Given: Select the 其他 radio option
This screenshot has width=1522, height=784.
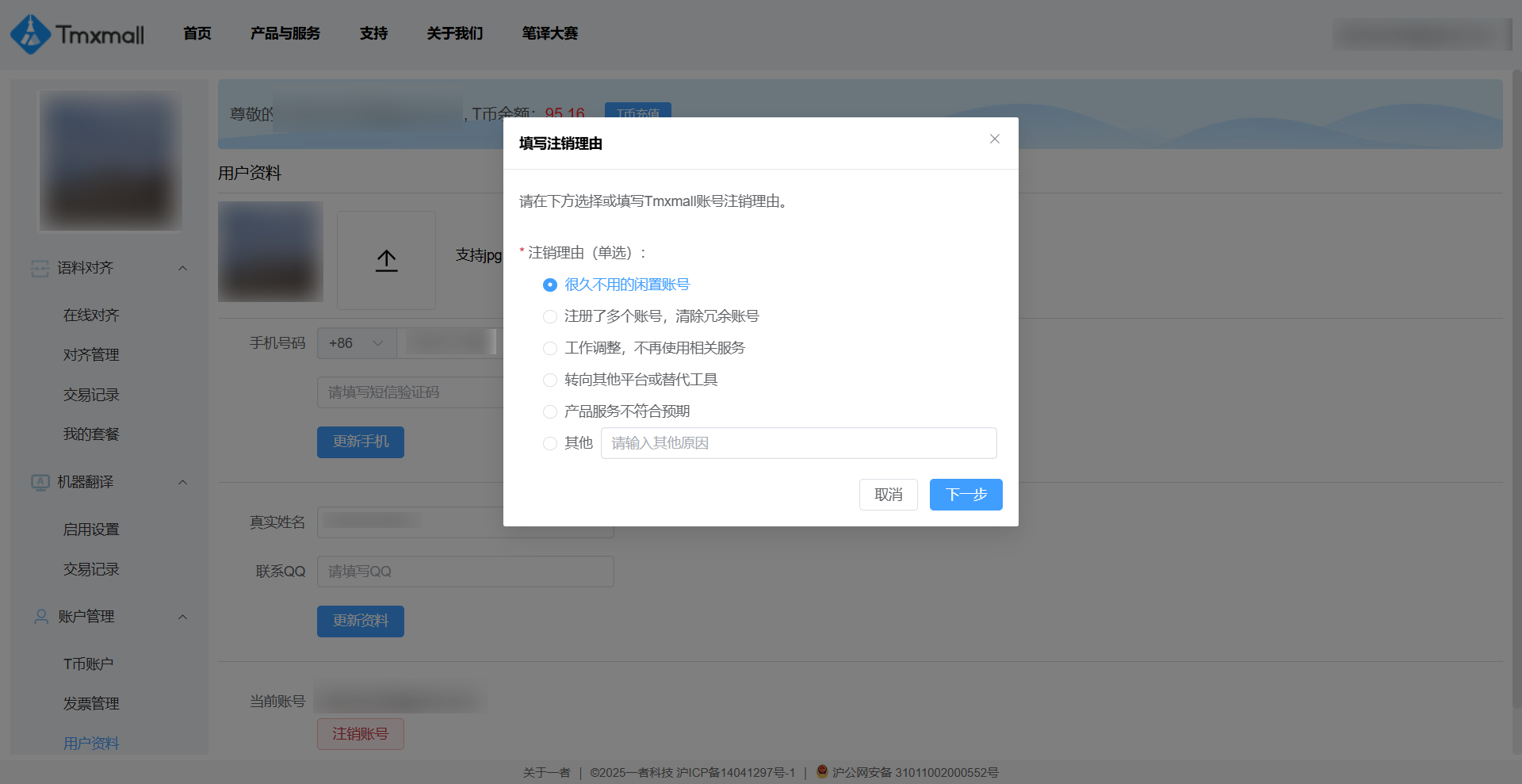Looking at the screenshot, I should point(550,443).
